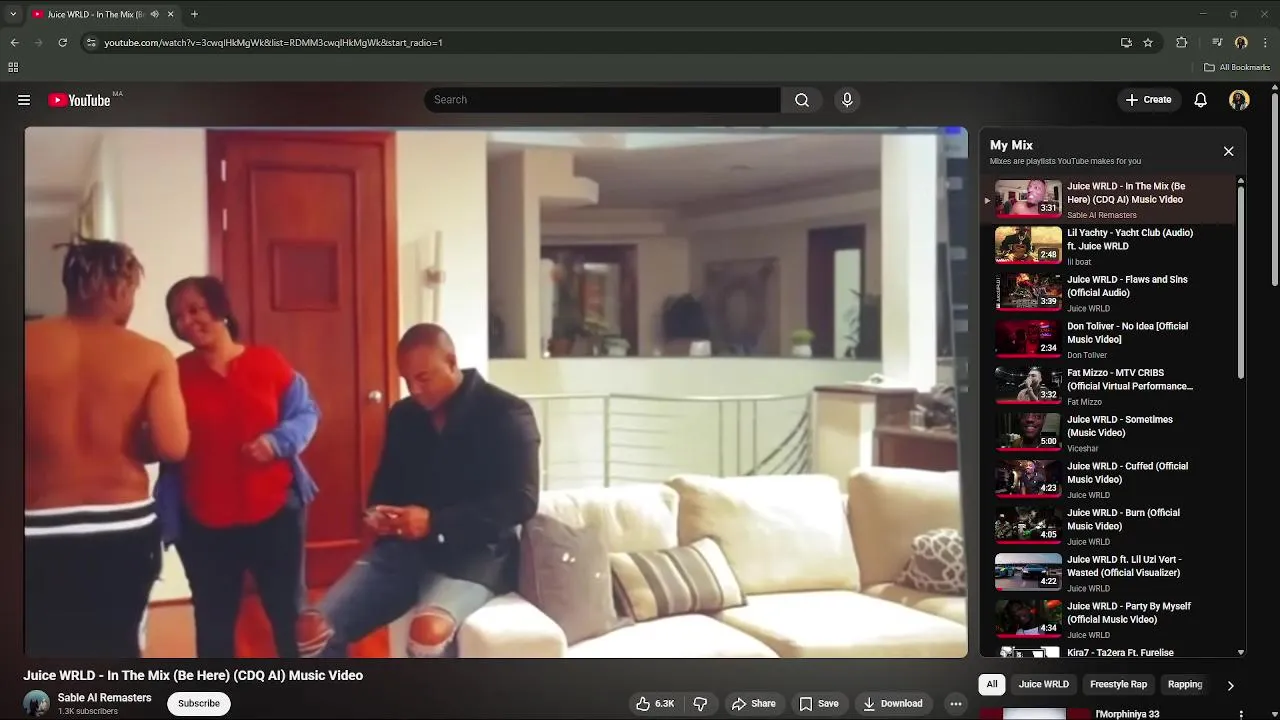Close the My Mix playlist panel
This screenshot has width=1280, height=720.
point(1228,151)
